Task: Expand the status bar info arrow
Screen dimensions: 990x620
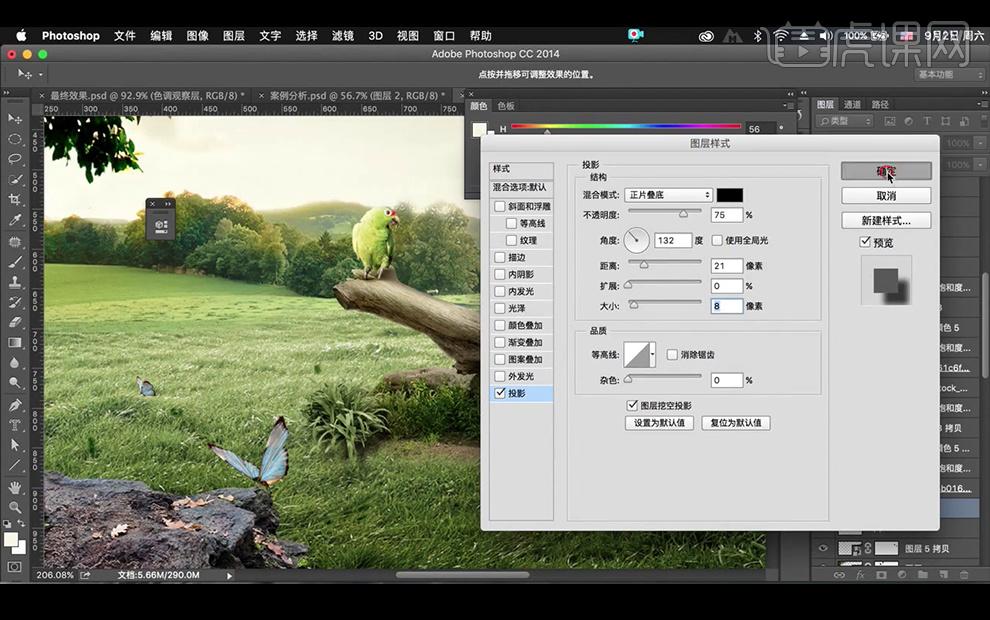Action: coord(229,575)
